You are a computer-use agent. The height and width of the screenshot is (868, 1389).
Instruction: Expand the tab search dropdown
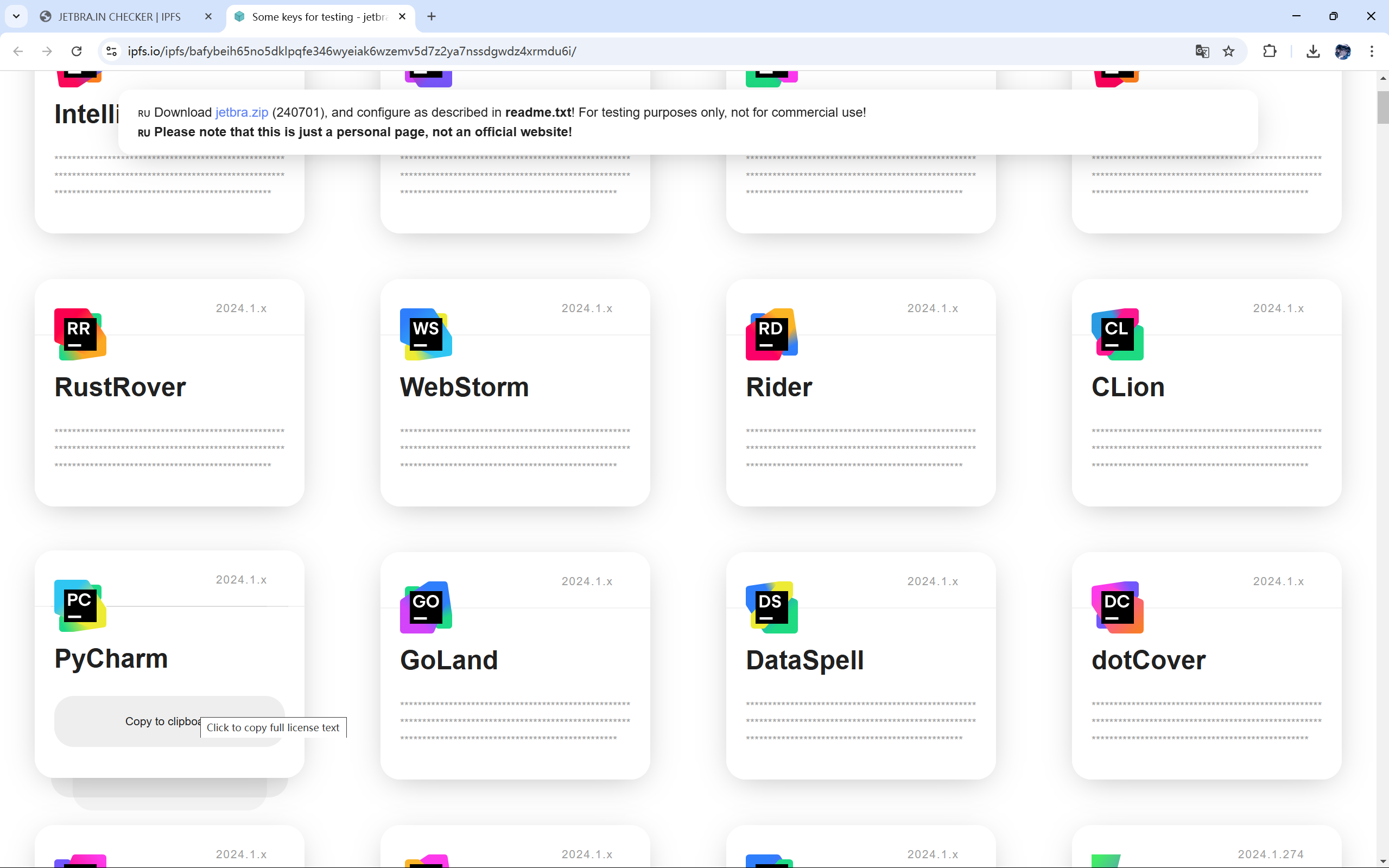click(x=16, y=17)
